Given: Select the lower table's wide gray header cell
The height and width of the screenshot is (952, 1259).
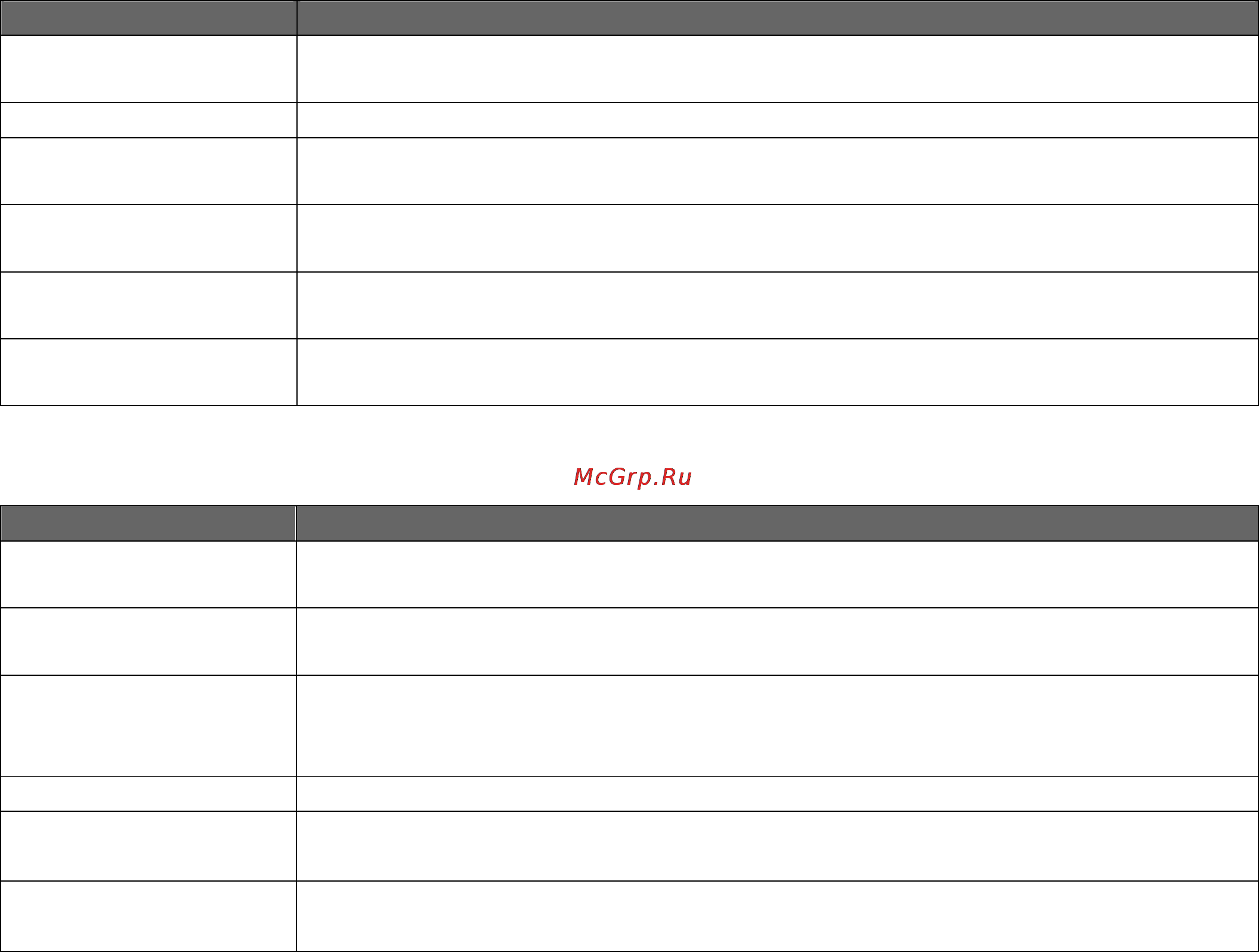Looking at the screenshot, I should click(x=778, y=524).
